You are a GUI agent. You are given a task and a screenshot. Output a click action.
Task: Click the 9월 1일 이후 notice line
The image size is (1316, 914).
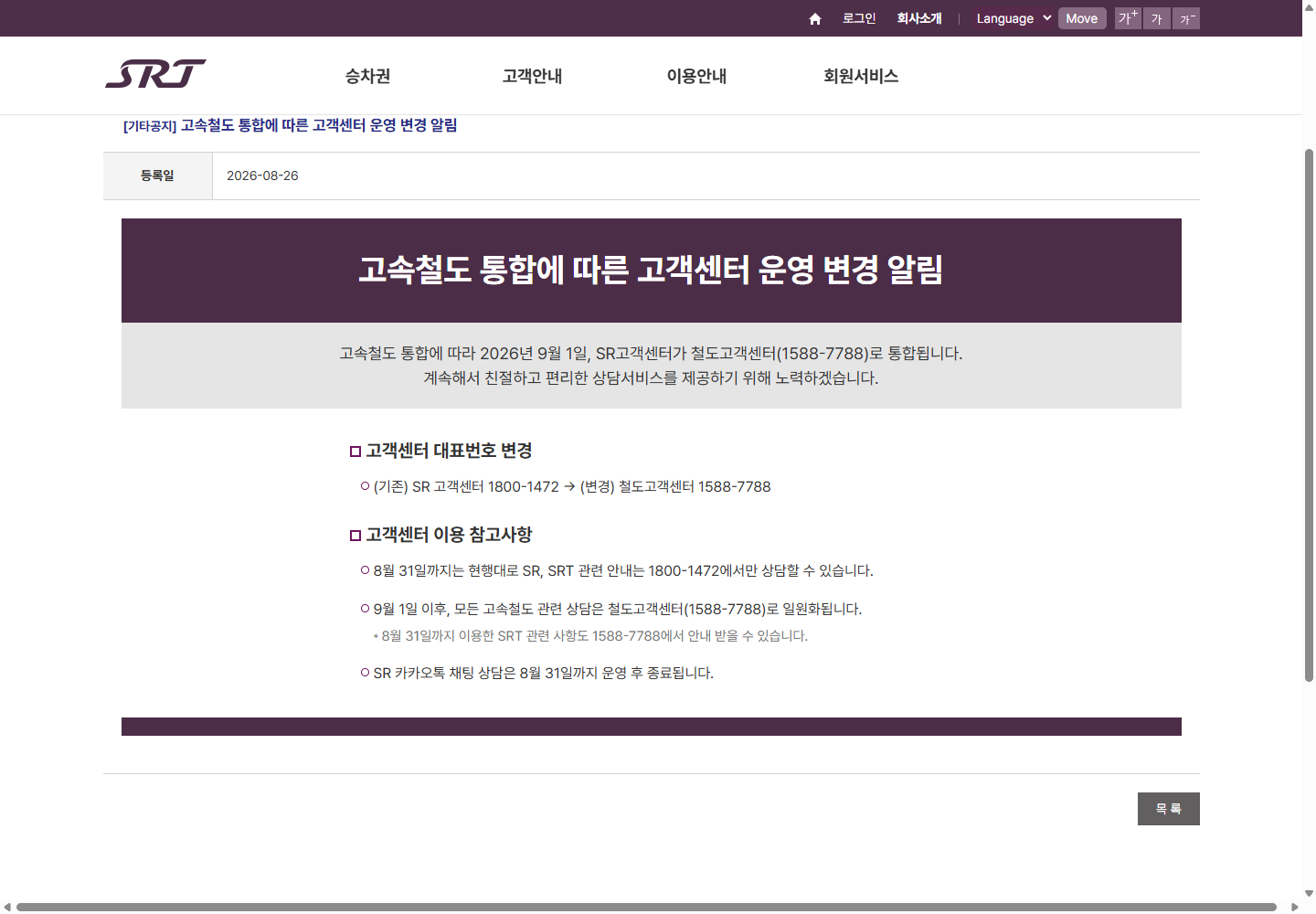coord(611,609)
